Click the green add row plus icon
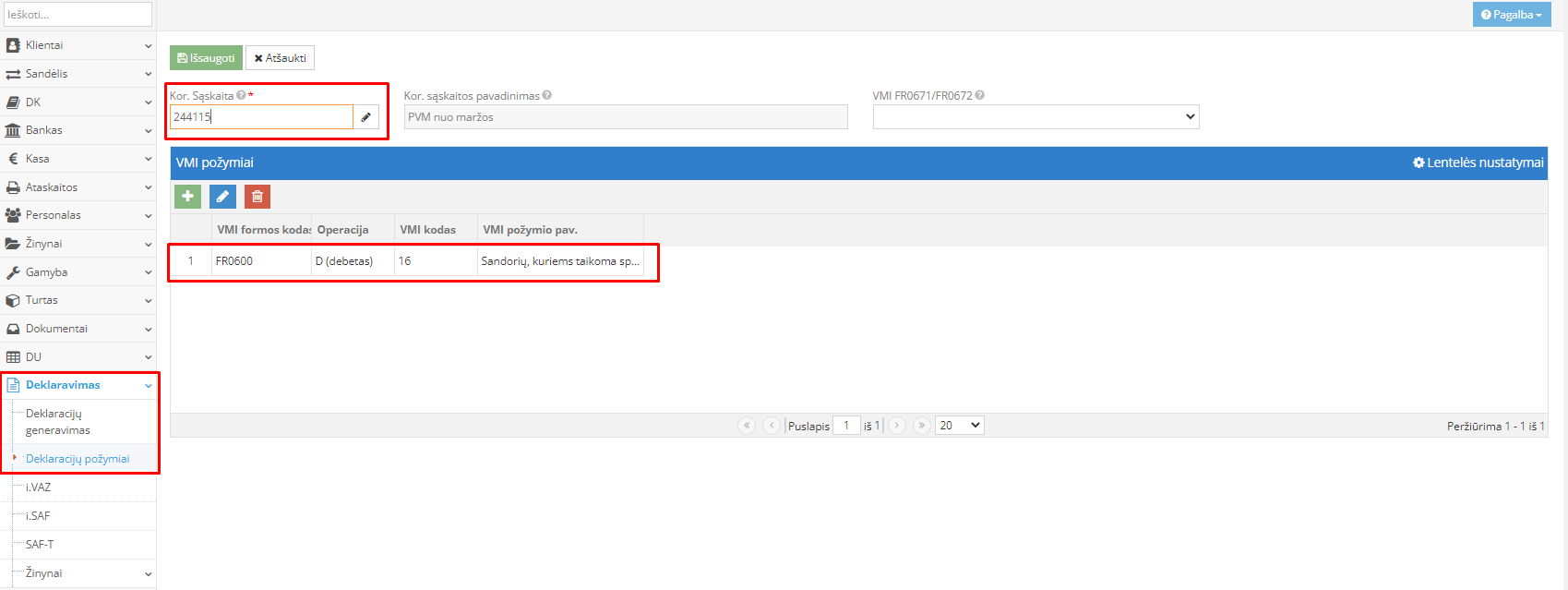The height and width of the screenshot is (590, 1568). point(187,197)
